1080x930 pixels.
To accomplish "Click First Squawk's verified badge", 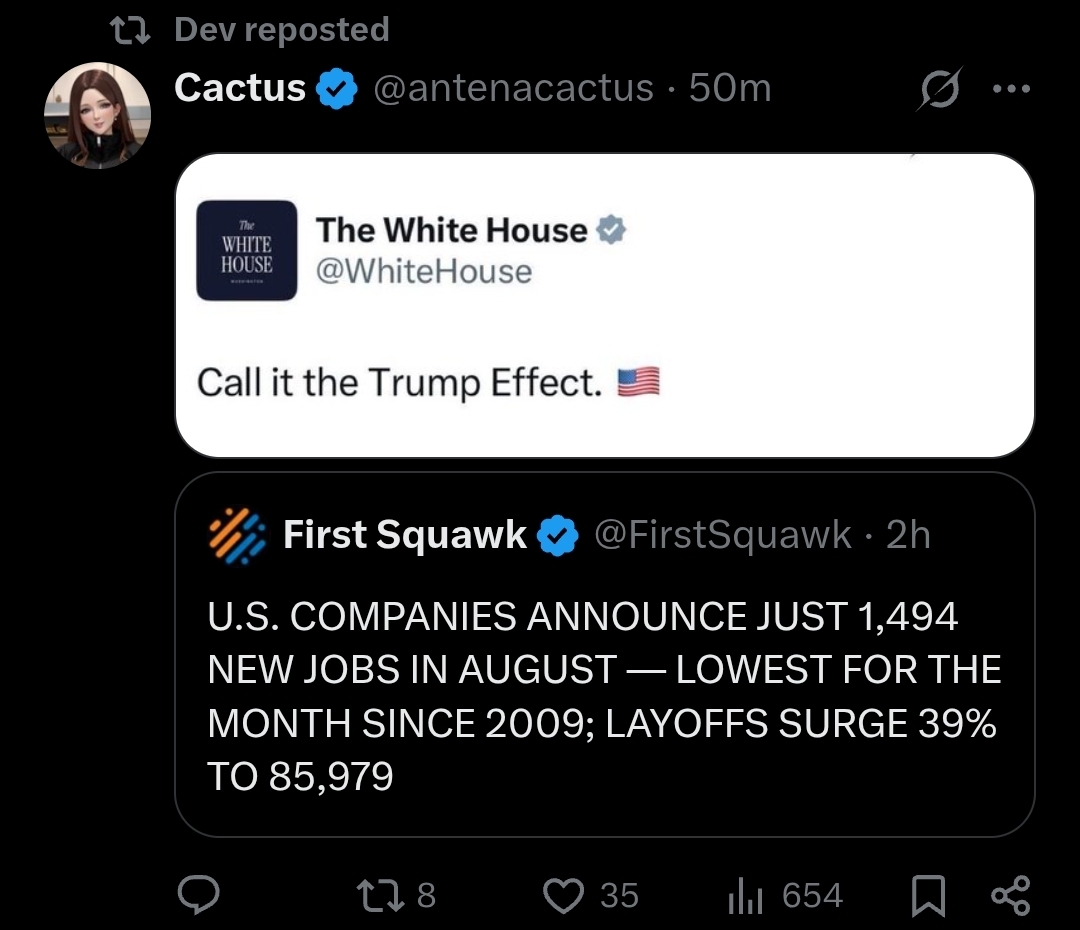I will (x=558, y=536).
